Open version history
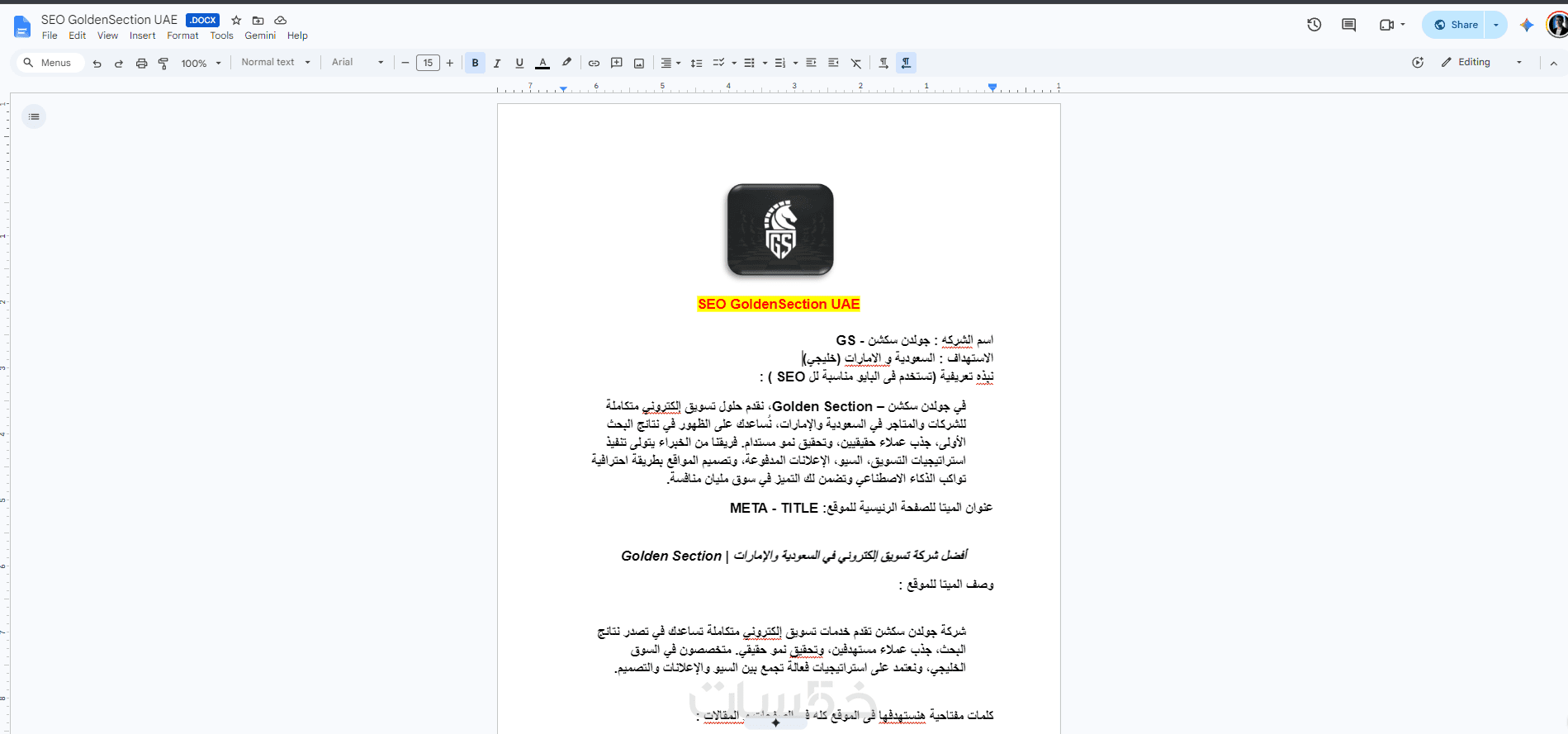The width and height of the screenshot is (1568, 734). 1315,25
